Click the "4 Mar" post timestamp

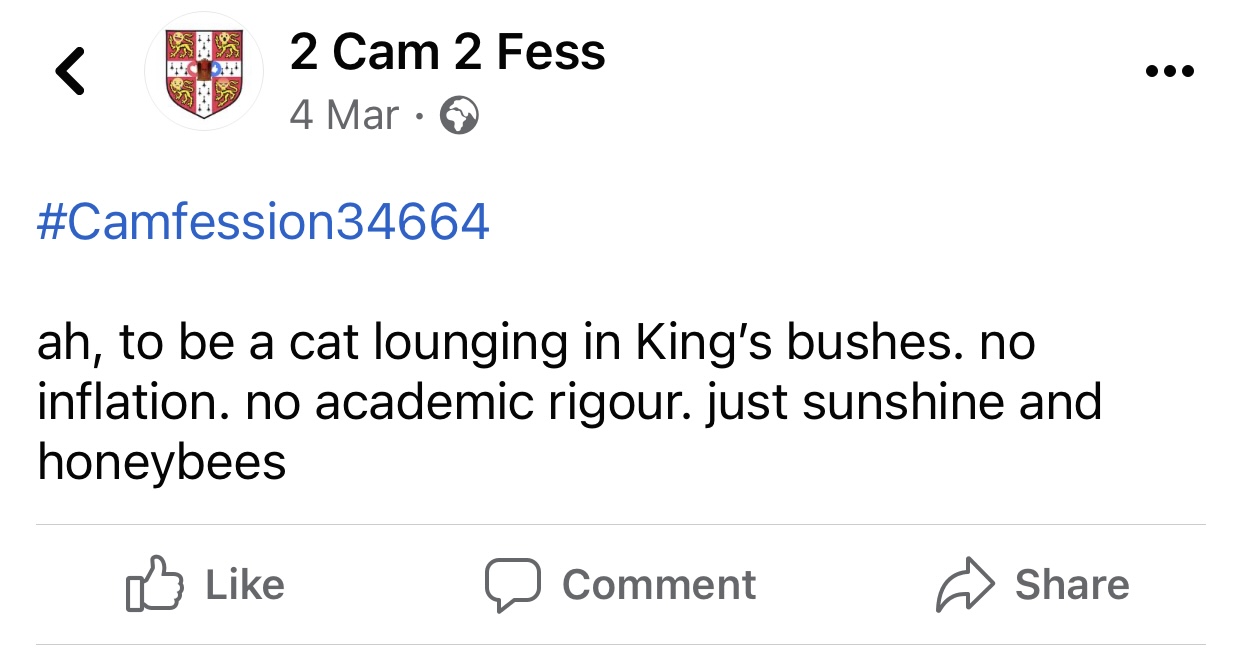tap(345, 116)
